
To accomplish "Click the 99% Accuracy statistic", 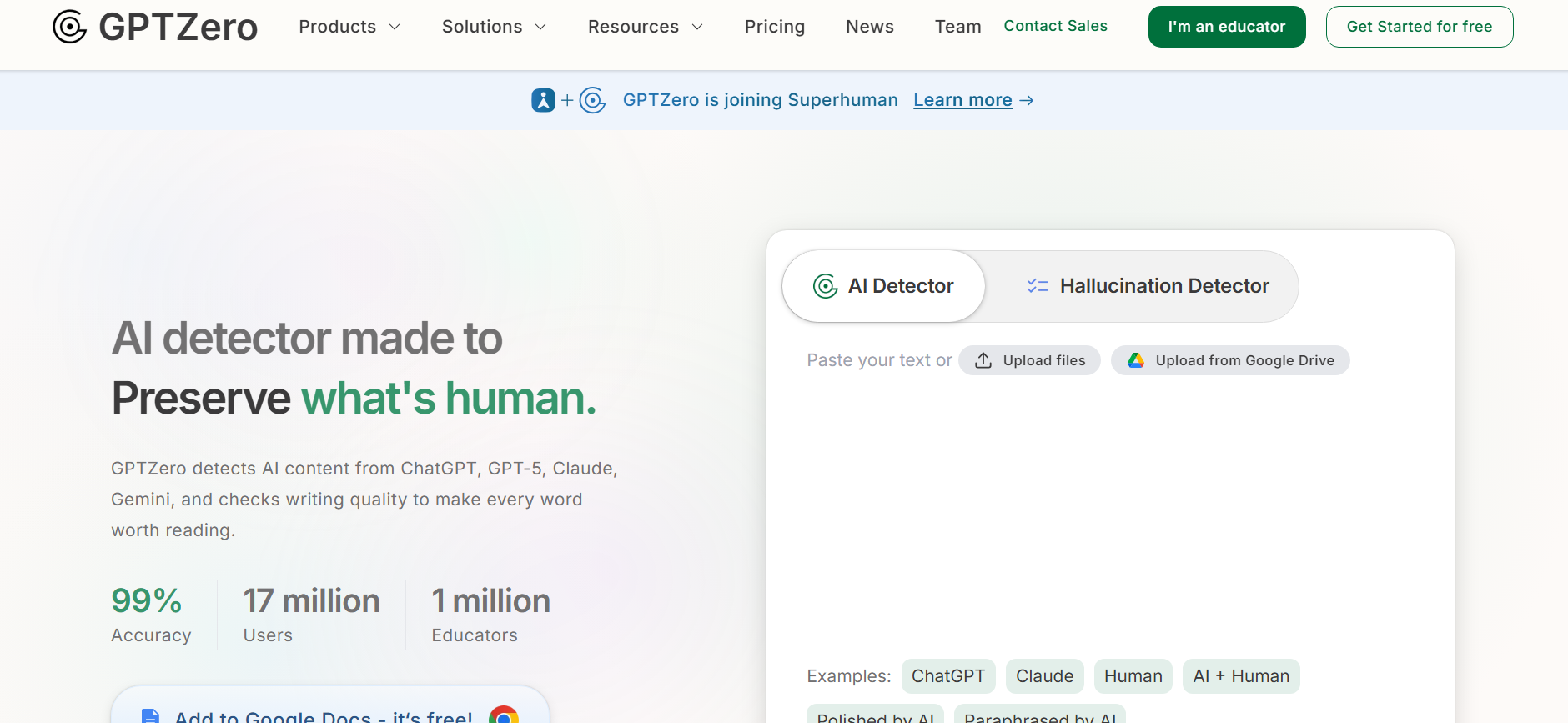I will (x=152, y=615).
